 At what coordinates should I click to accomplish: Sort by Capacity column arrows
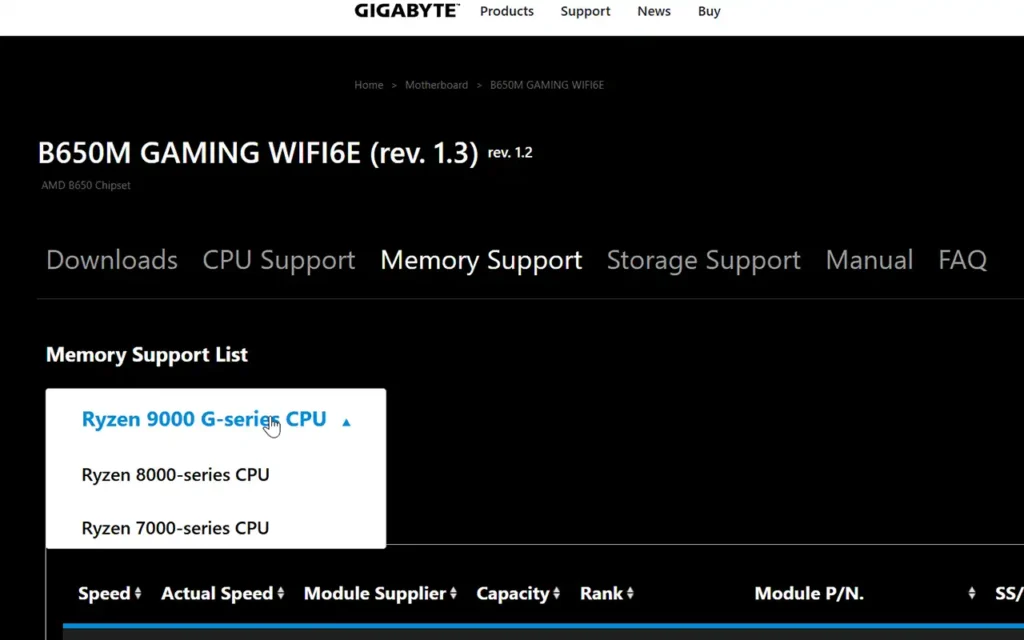pos(556,593)
